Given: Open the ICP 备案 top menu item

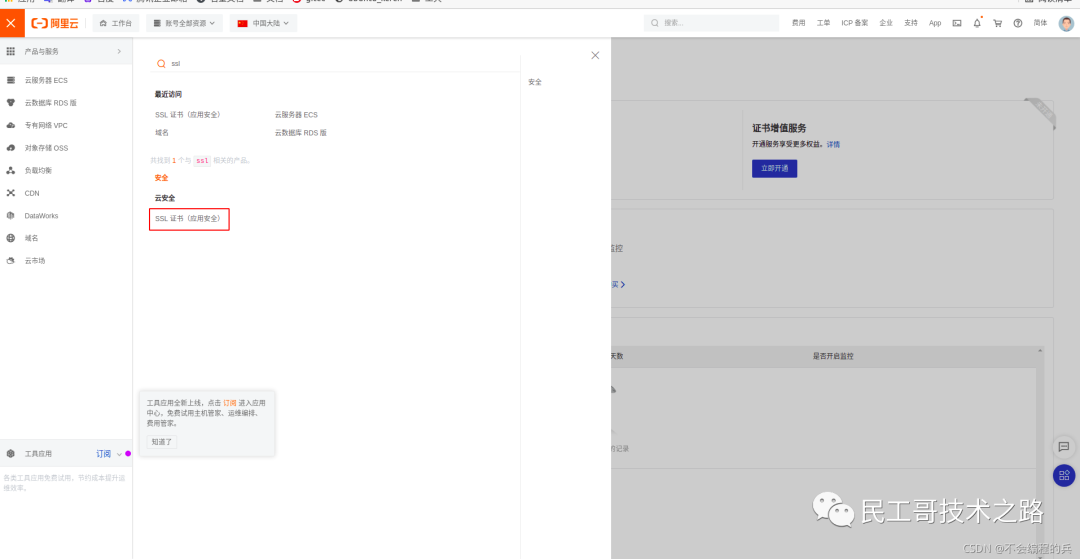Looking at the screenshot, I should click(x=854, y=23).
